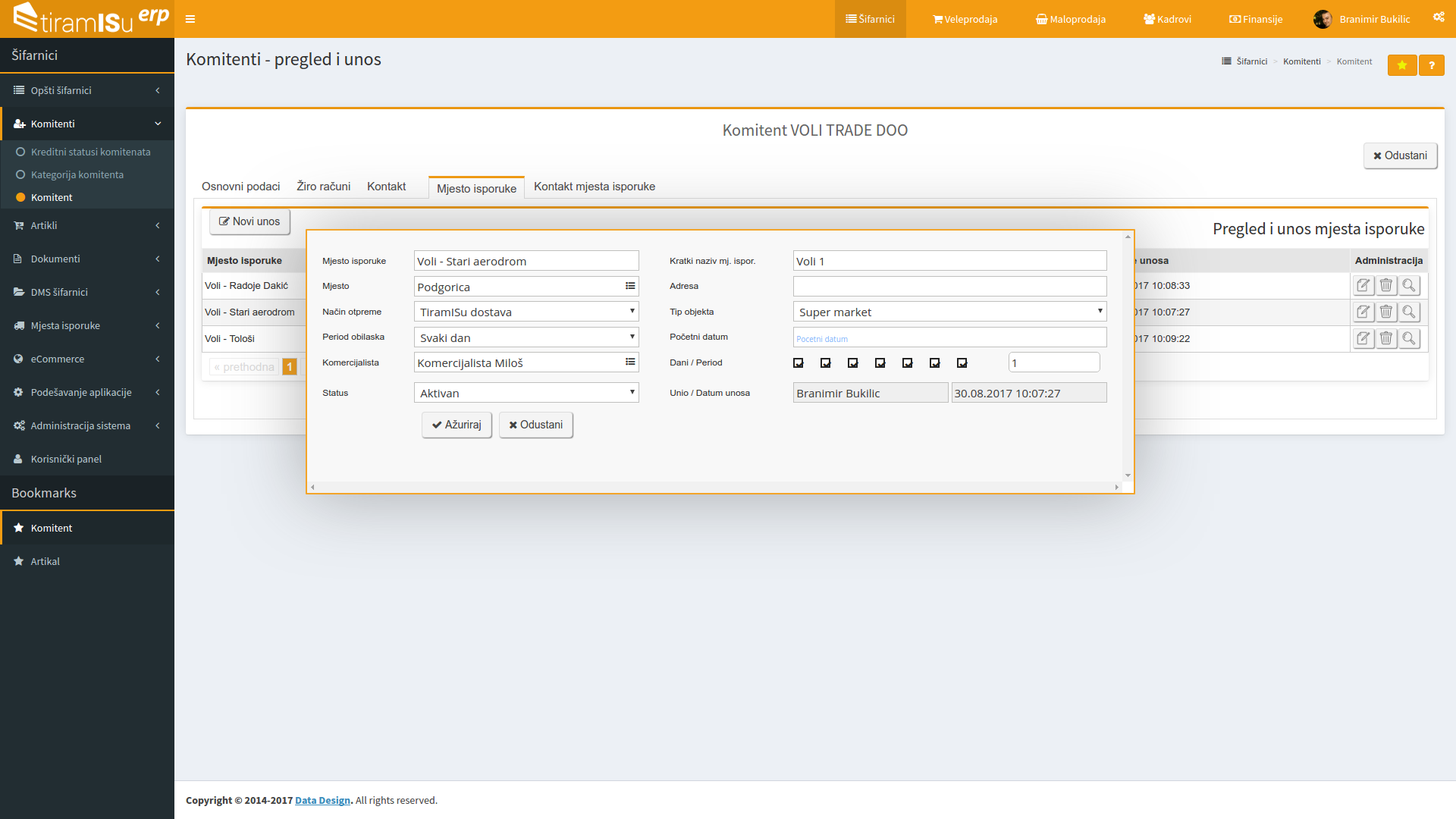Image resolution: width=1456 pixels, height=819 pixels.
Task: Expand the Artikli sidebar section
Action: [87, 225]
